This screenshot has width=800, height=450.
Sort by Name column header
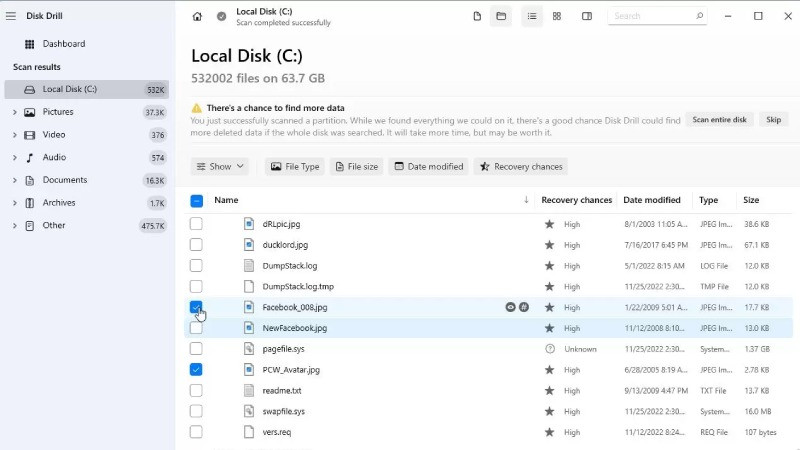tap(226, 200)
